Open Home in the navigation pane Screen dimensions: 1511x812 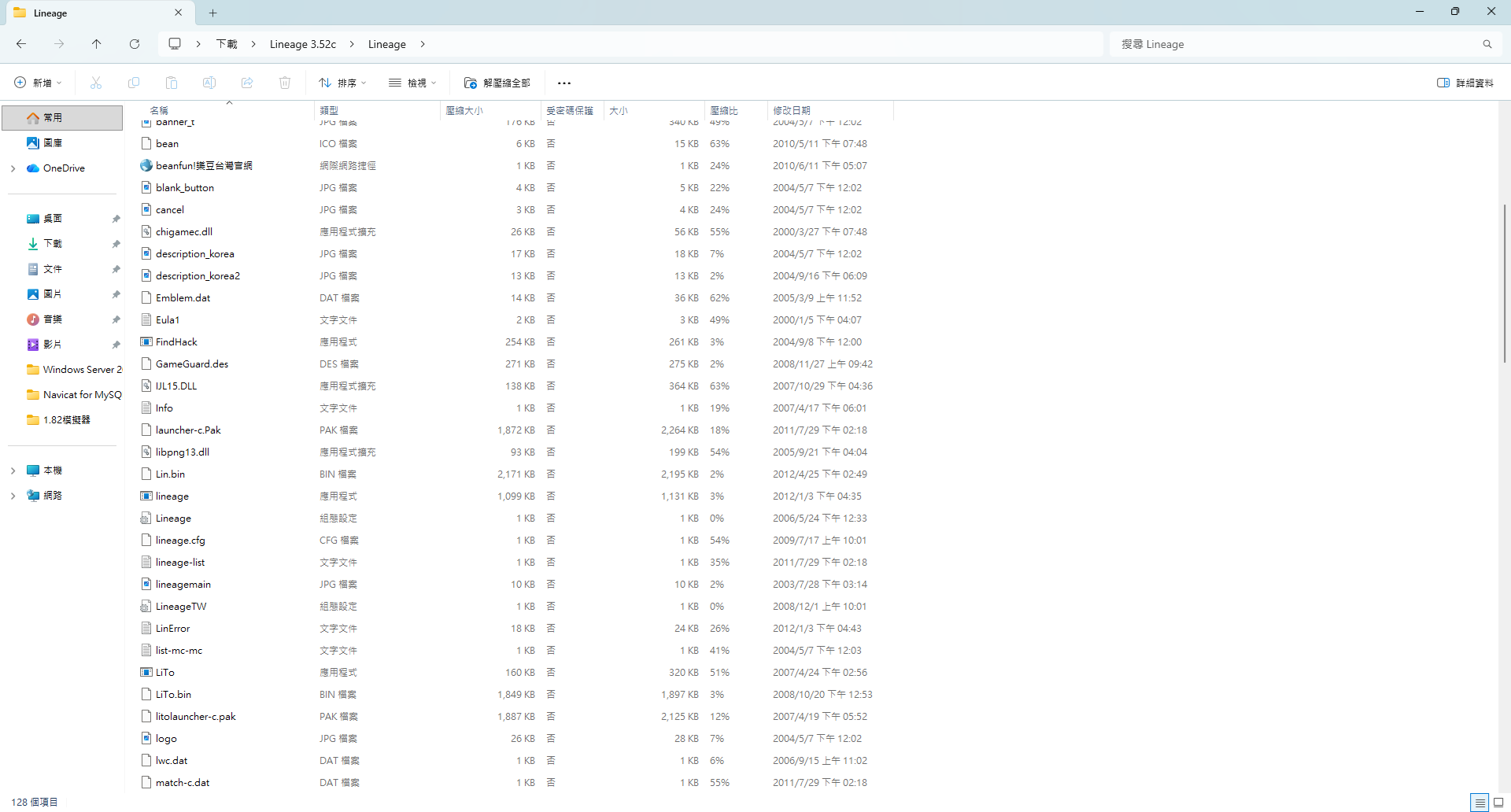click(x=62, y=118)
